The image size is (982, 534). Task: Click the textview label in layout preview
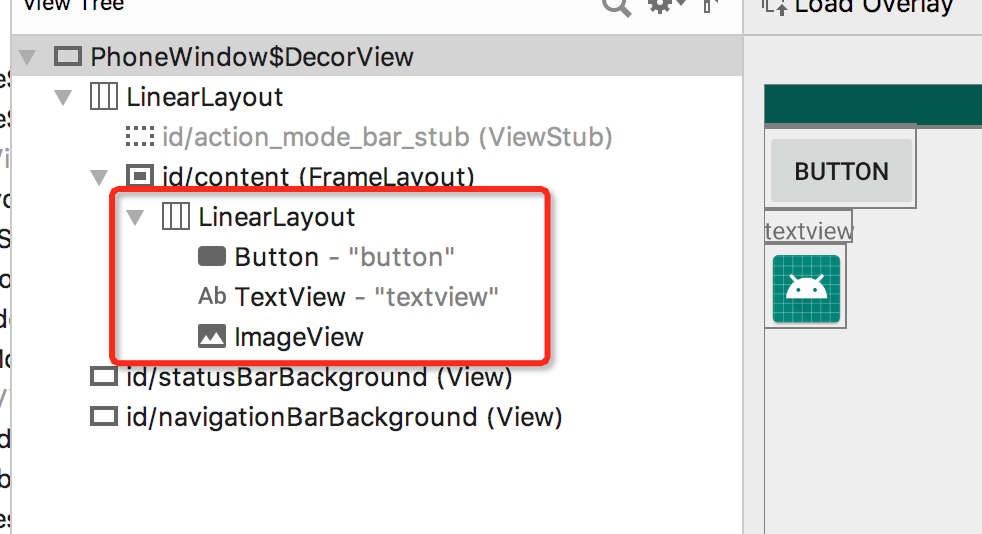pyautogui.click(x=809, y=231)
